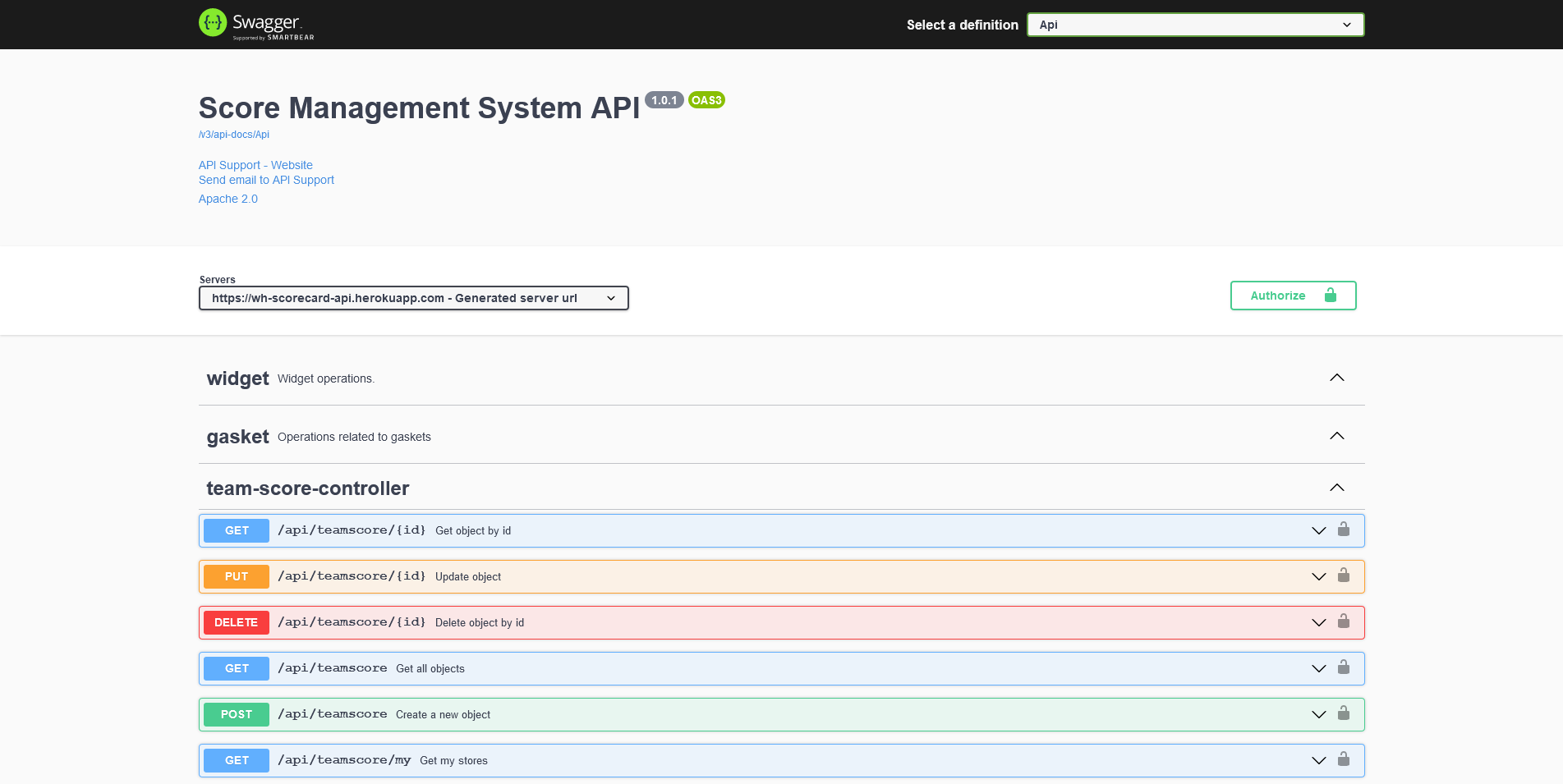Open the Apache 2.0 license link
Viewport: 1563px width, 784px height.
(x=228, y=198)
